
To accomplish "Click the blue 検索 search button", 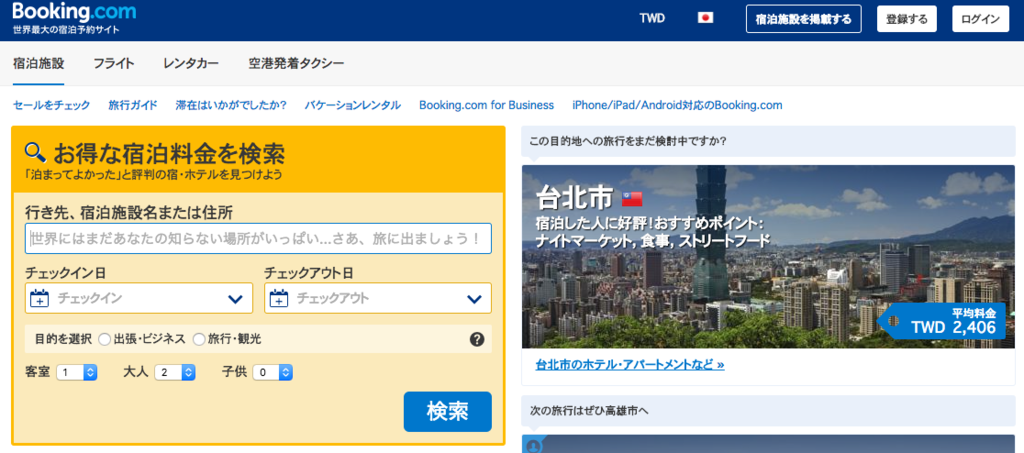I will pos(447,411).
